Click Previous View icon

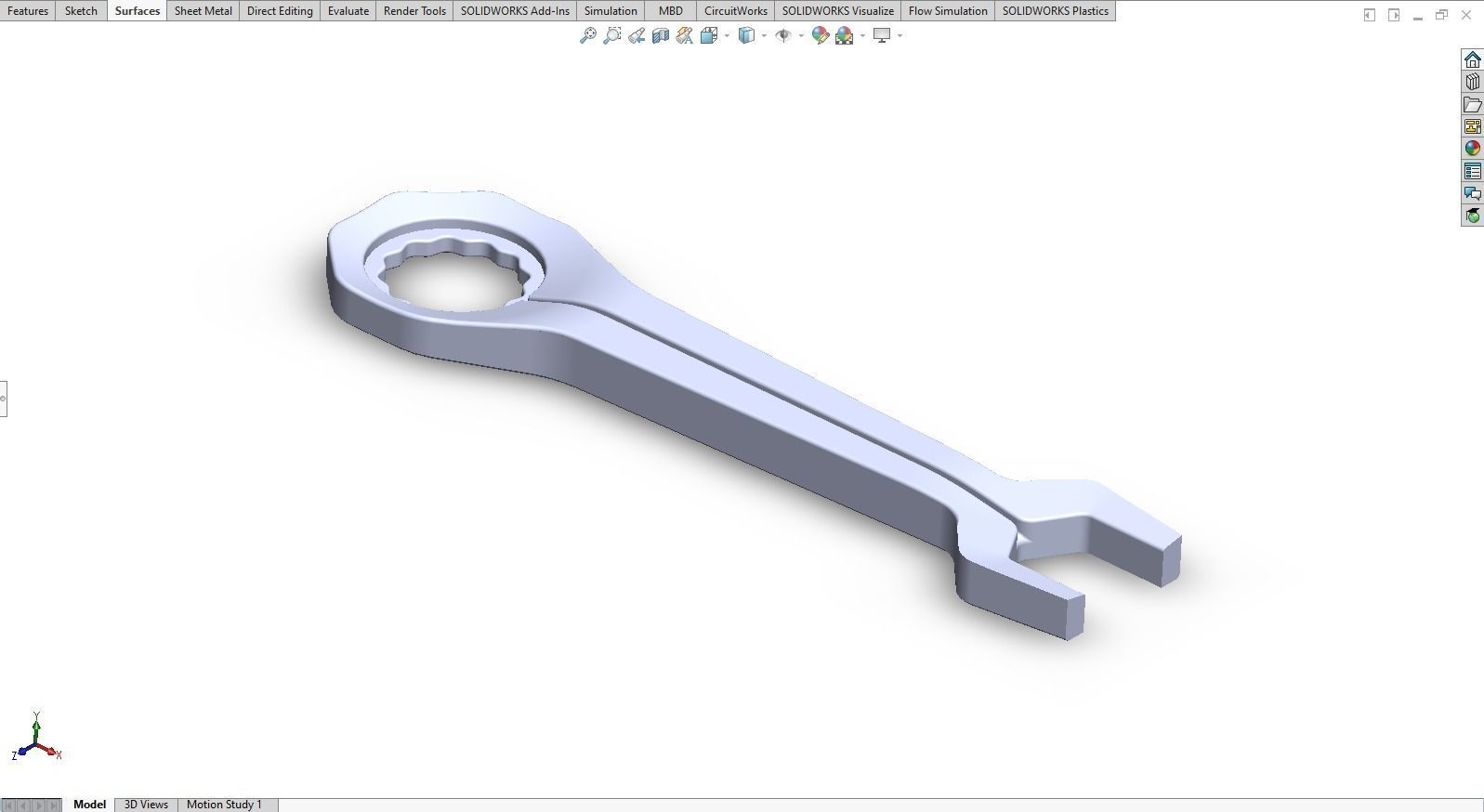637,35
